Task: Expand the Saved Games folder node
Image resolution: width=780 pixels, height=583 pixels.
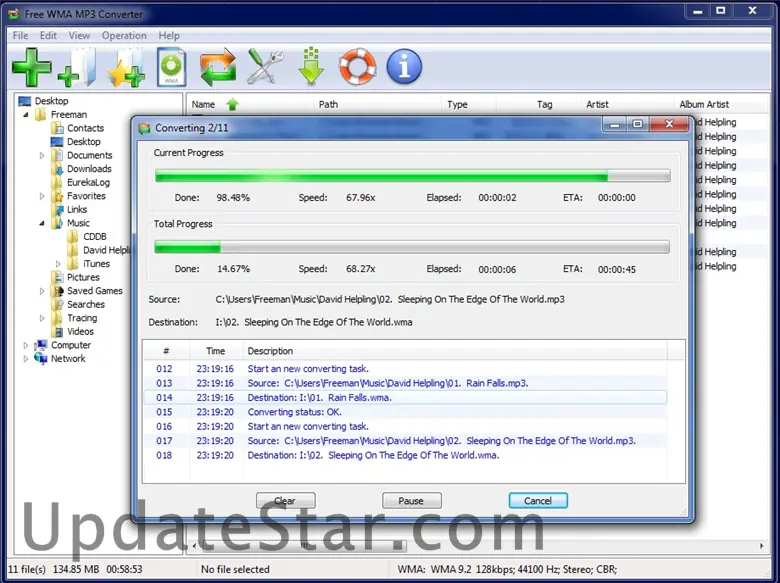Action: [x=42, y=291]
